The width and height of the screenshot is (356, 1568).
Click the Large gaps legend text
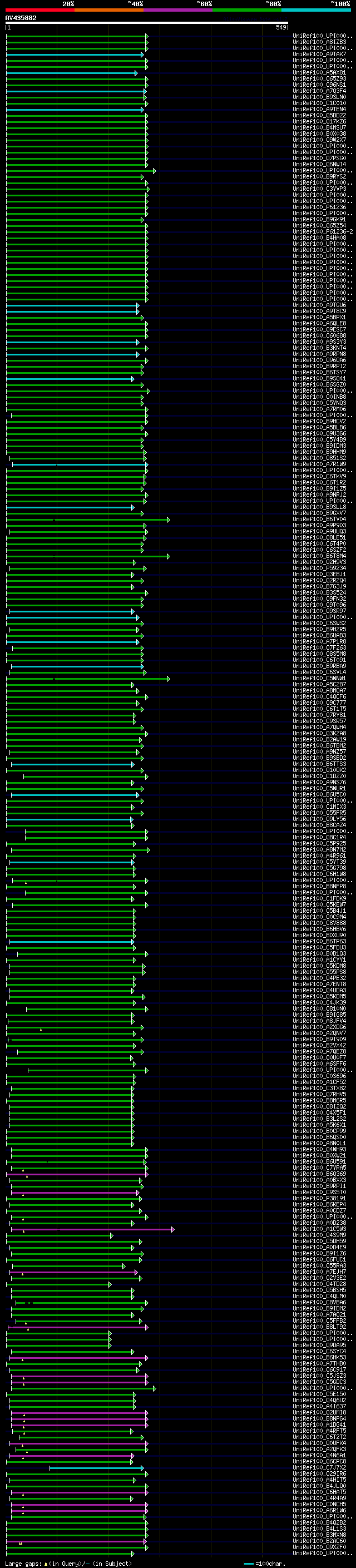[x=67, y=1563]
